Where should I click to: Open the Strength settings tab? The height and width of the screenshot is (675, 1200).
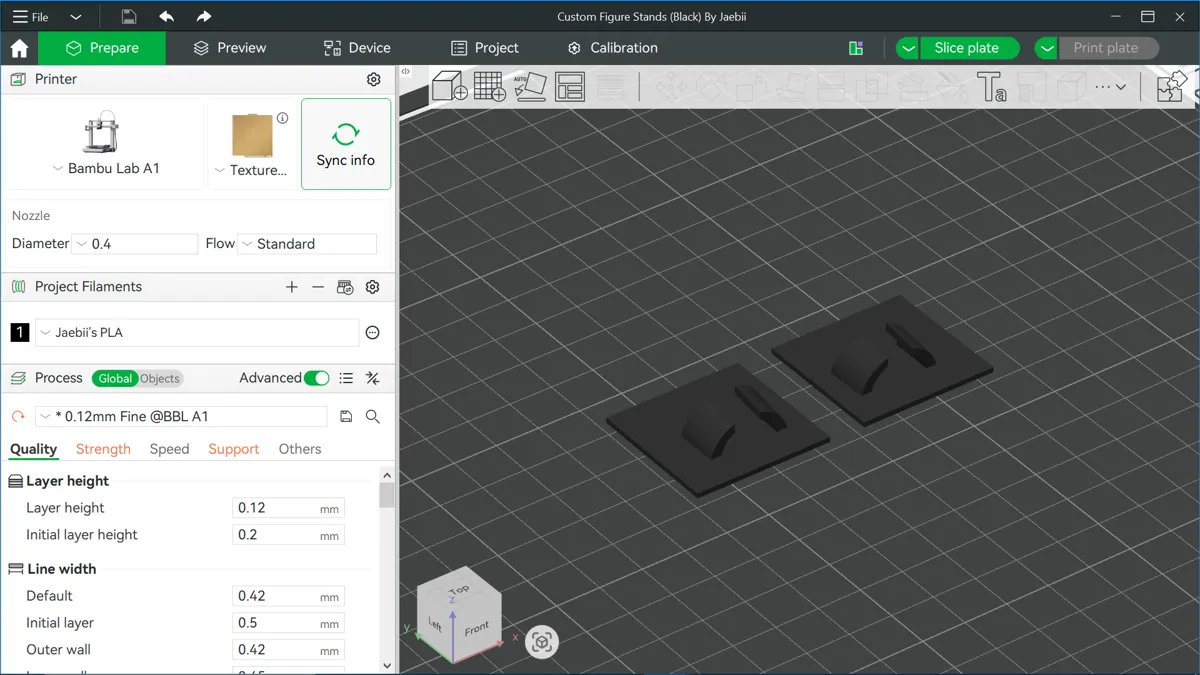point(103,450)
